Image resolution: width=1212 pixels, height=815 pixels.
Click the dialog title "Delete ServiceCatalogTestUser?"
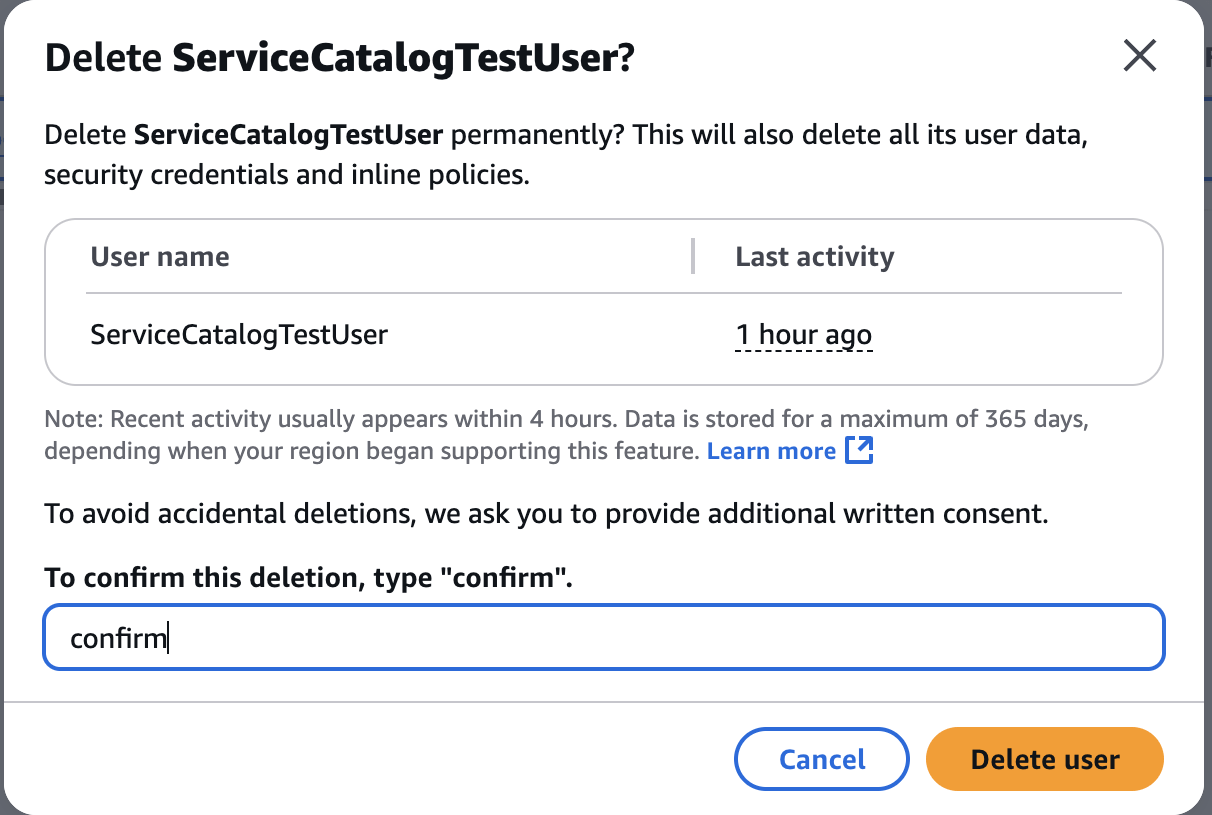pos(340,58)
